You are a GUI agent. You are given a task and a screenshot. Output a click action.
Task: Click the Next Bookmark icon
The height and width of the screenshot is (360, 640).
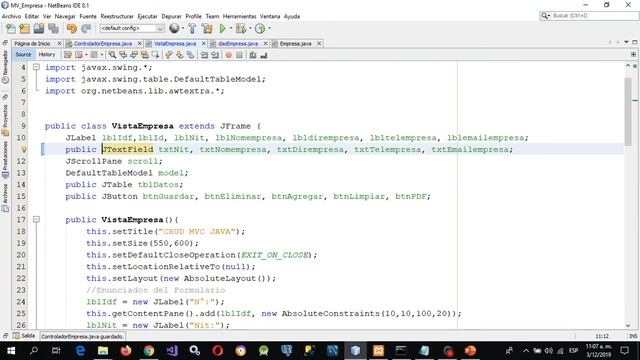(180, 55)
